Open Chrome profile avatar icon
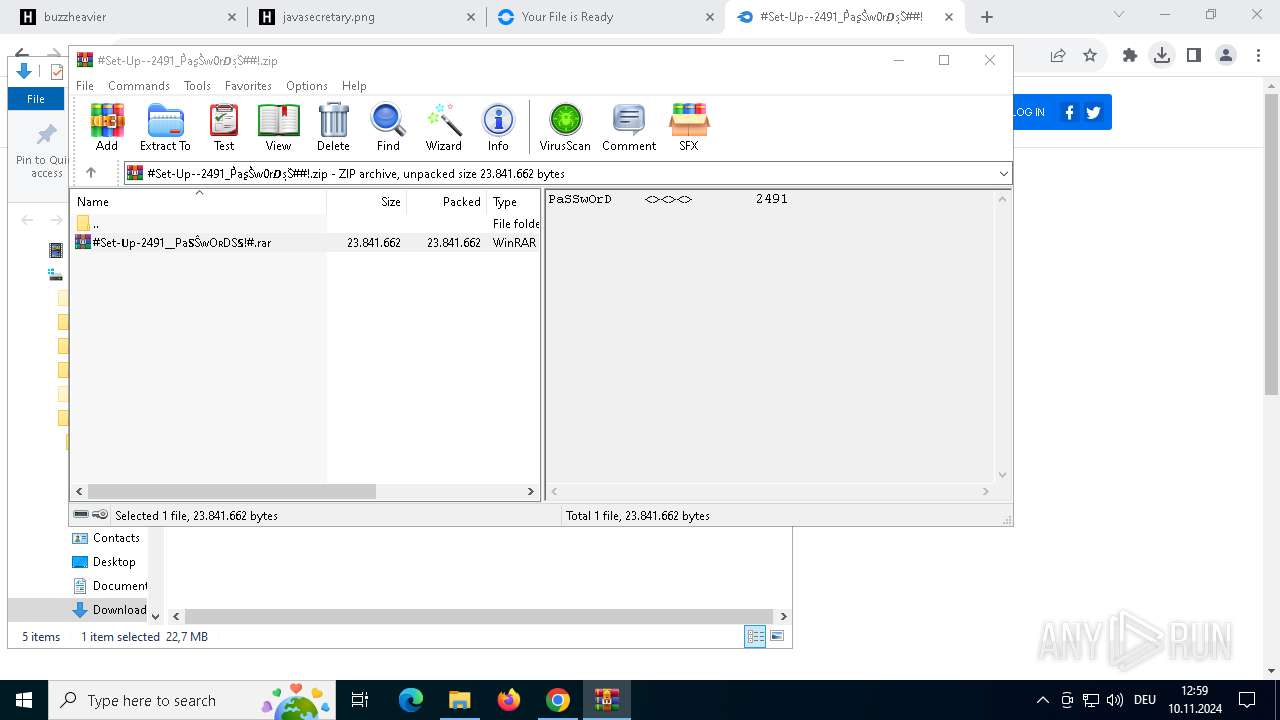 pos(1226,56)
